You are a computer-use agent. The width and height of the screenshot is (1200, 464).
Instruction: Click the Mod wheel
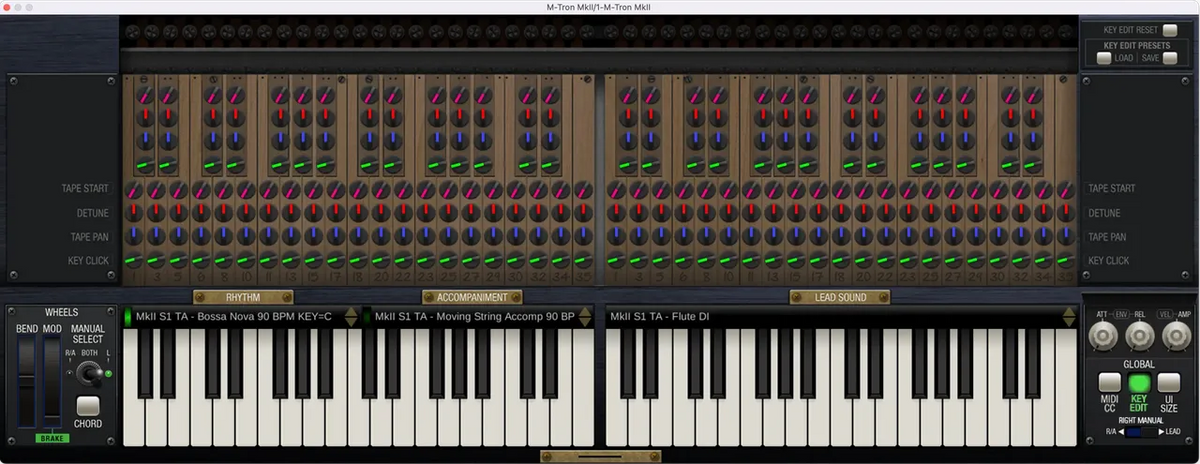[52, 383]
